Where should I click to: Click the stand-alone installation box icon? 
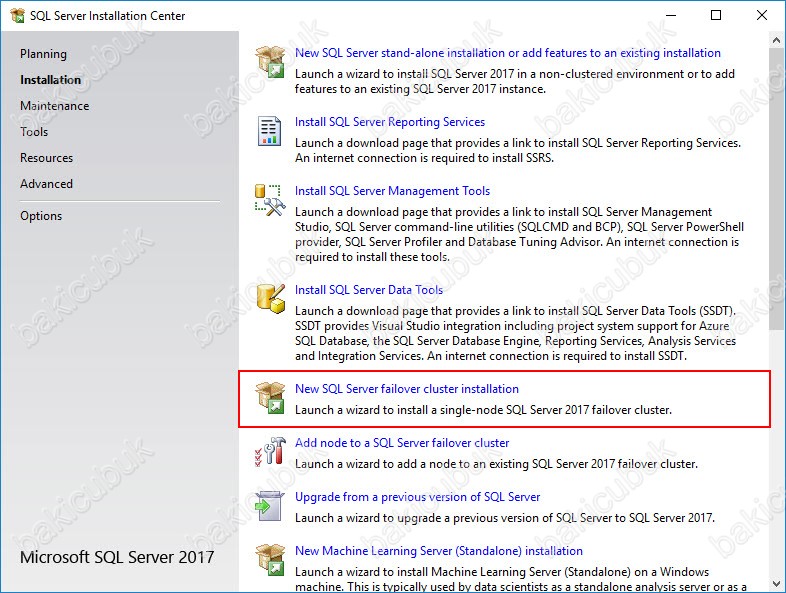(x=271, y=62)
